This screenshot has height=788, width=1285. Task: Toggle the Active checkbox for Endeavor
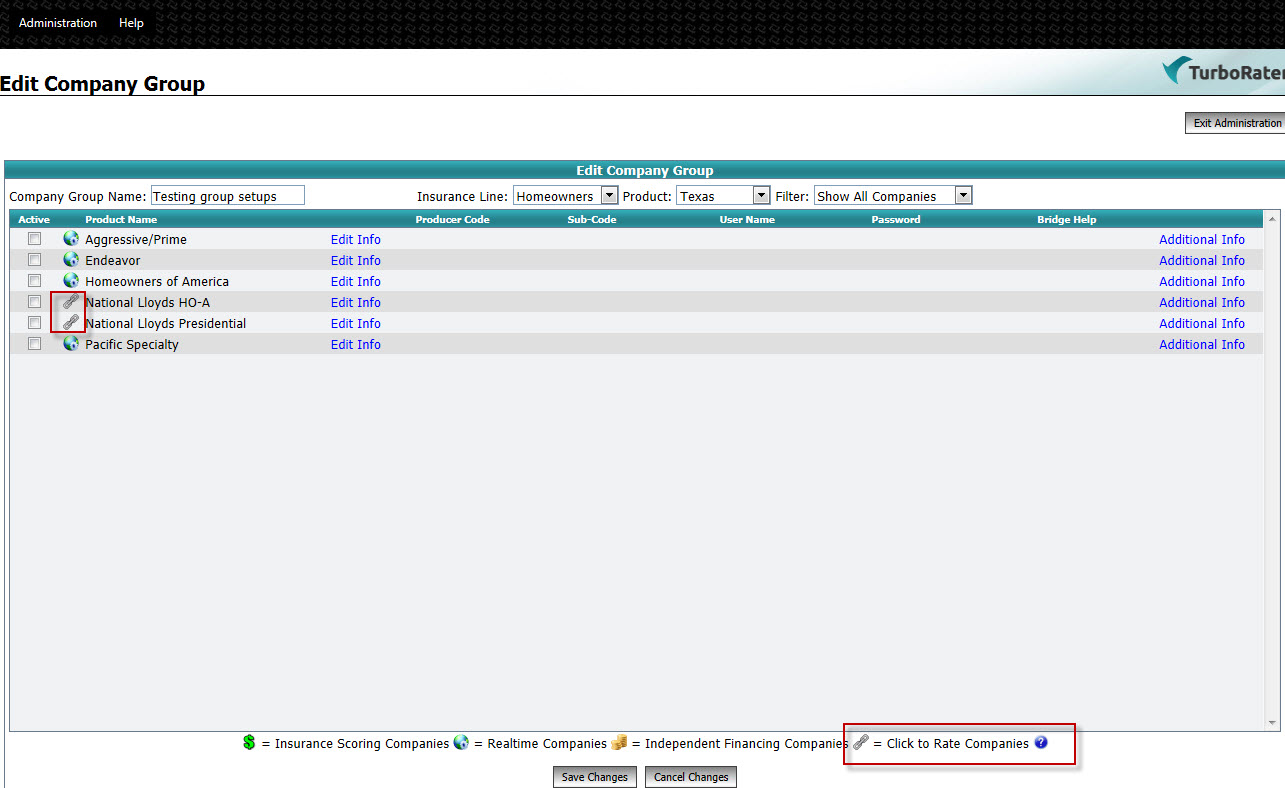(x=35, y=260)
